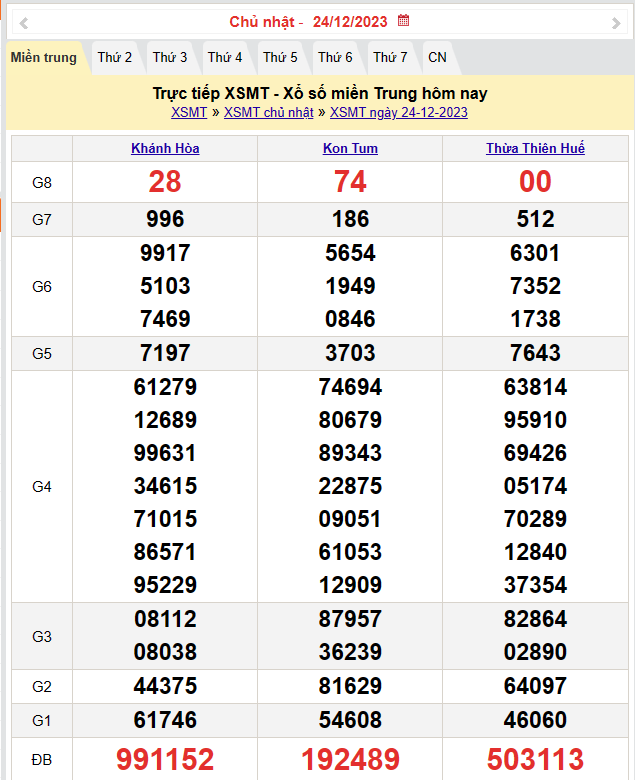The image size is (635, 780).
Task: Click G4 number 09051
Action: (x=351, y=519)
